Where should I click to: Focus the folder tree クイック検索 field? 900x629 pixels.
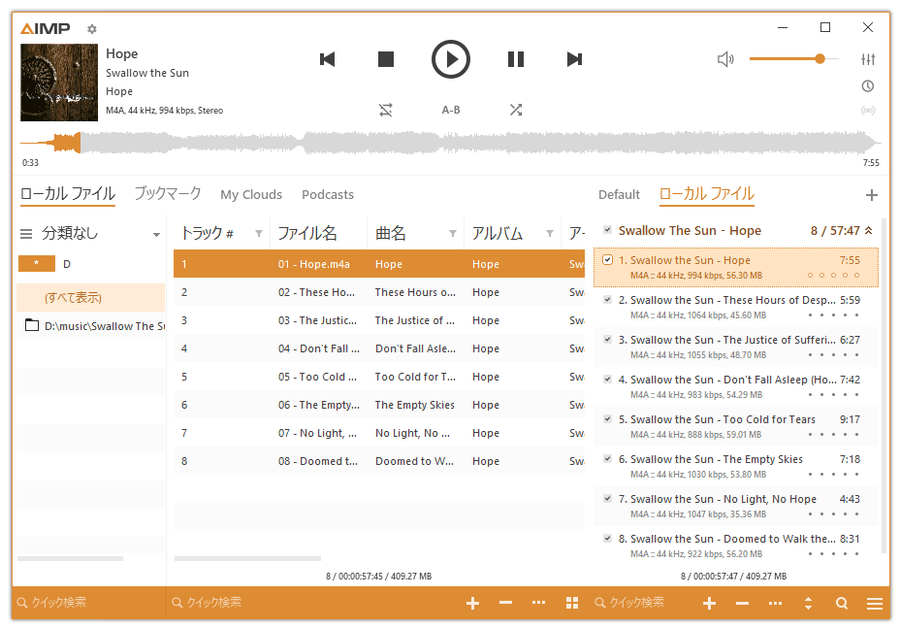click(89, 603)
